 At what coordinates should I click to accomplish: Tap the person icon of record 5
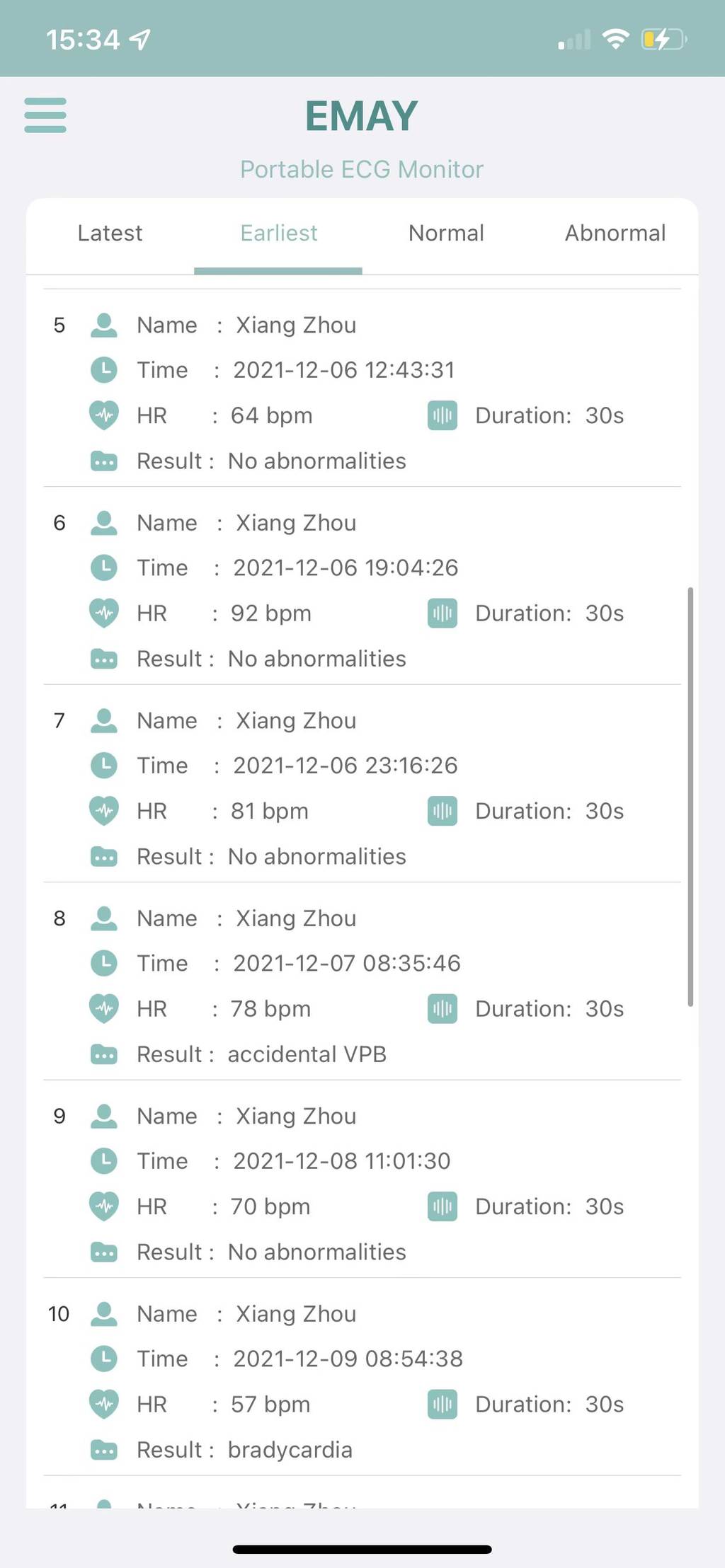click(x=104, y=325)
